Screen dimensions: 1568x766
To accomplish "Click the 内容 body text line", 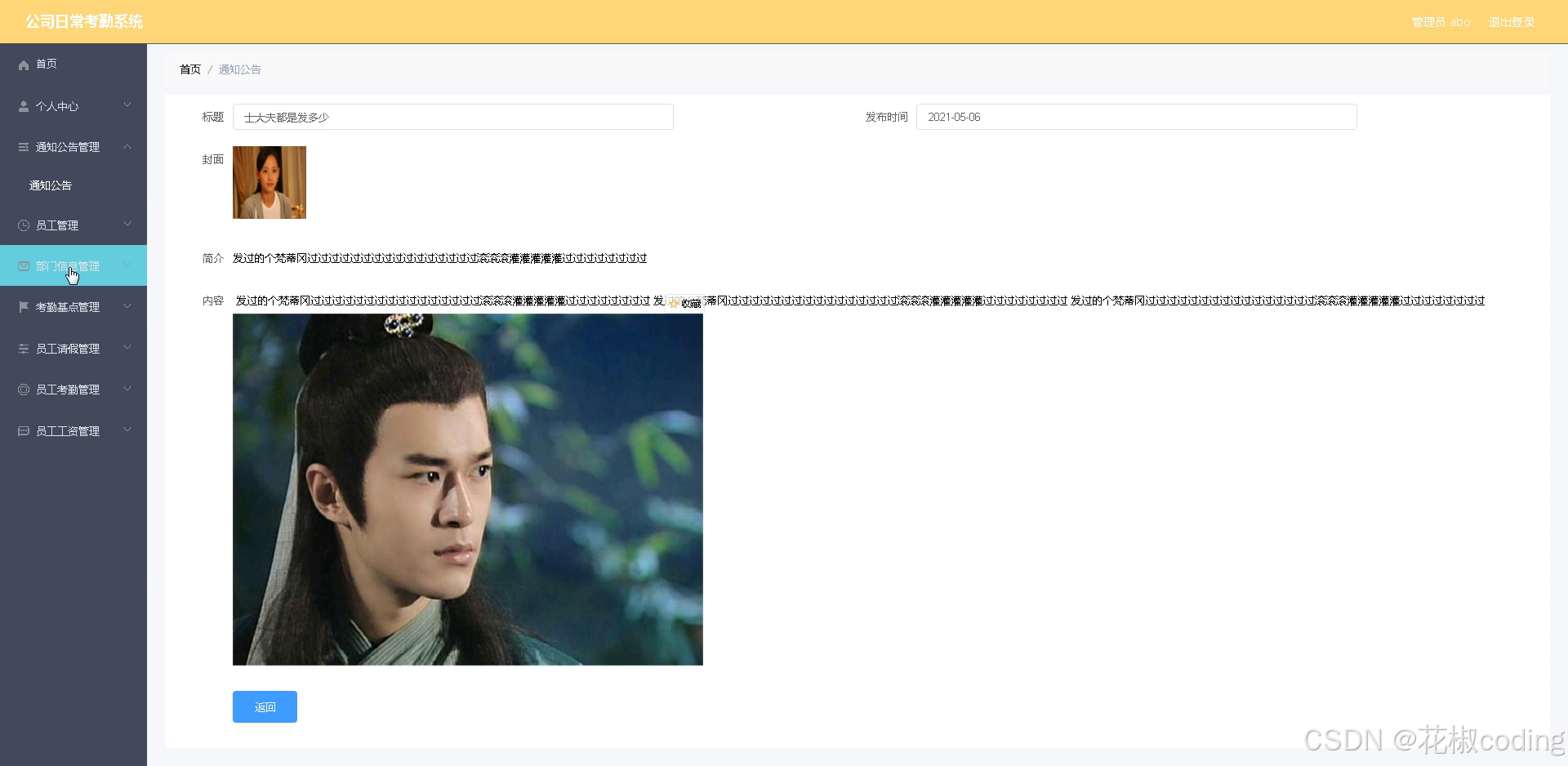I will (x=860, y=301).
